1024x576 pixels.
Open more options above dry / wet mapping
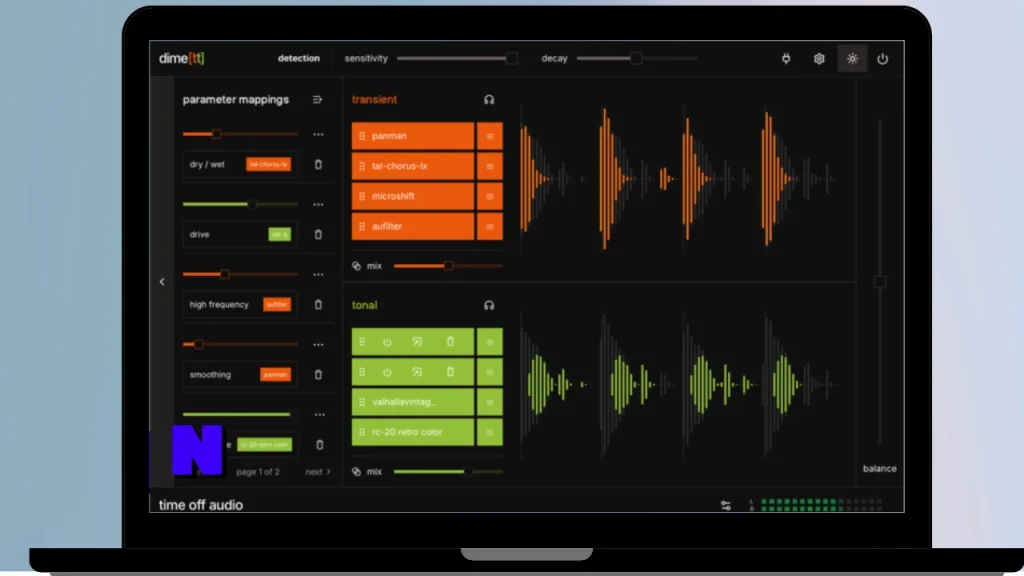[318, 135]
